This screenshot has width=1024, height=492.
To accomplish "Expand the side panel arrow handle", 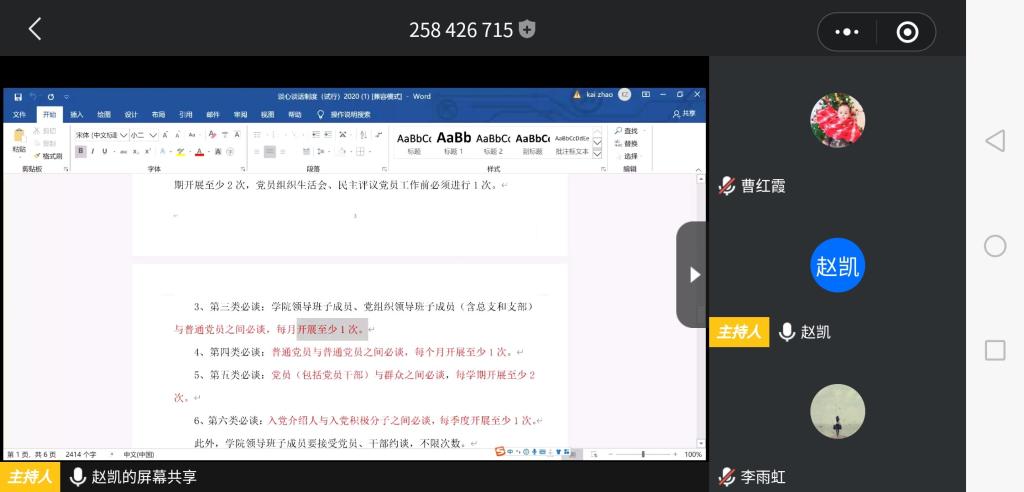I will [x=694, y=274].
